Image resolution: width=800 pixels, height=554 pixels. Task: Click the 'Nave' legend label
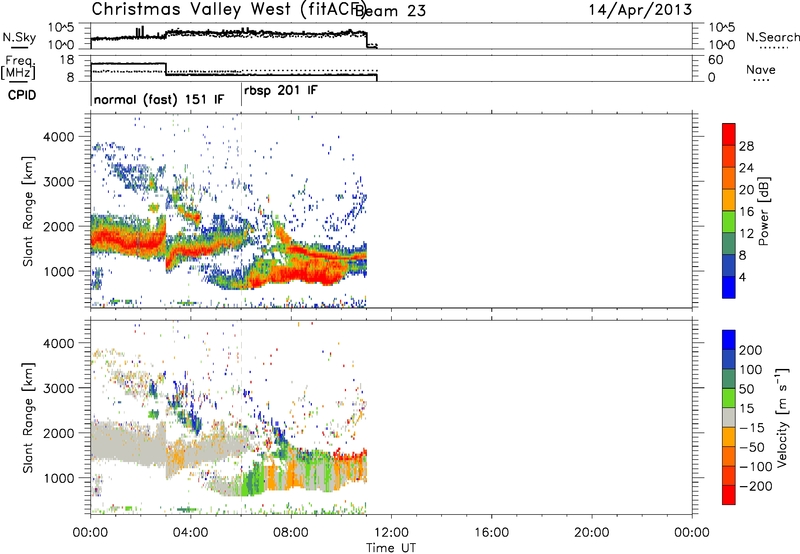pyautogui.click(x=760, y=70)
